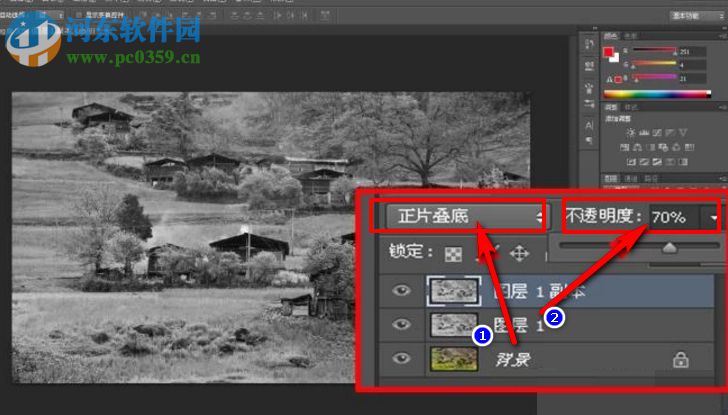The image size is (728, 415).
Task: Click the 背景 layer name
Action: (513, 359)
